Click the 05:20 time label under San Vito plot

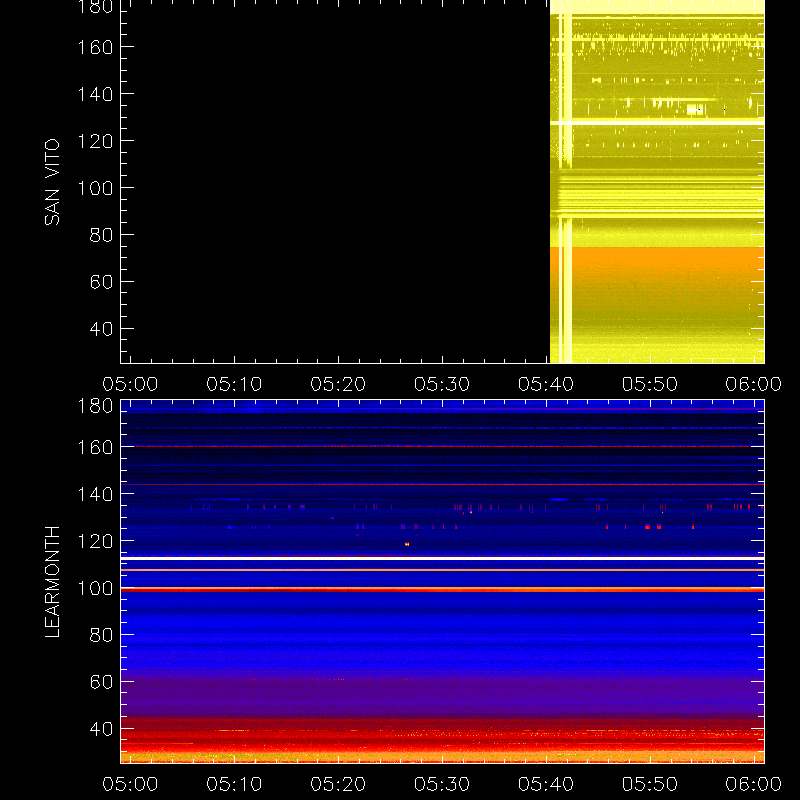pos(338,384)
